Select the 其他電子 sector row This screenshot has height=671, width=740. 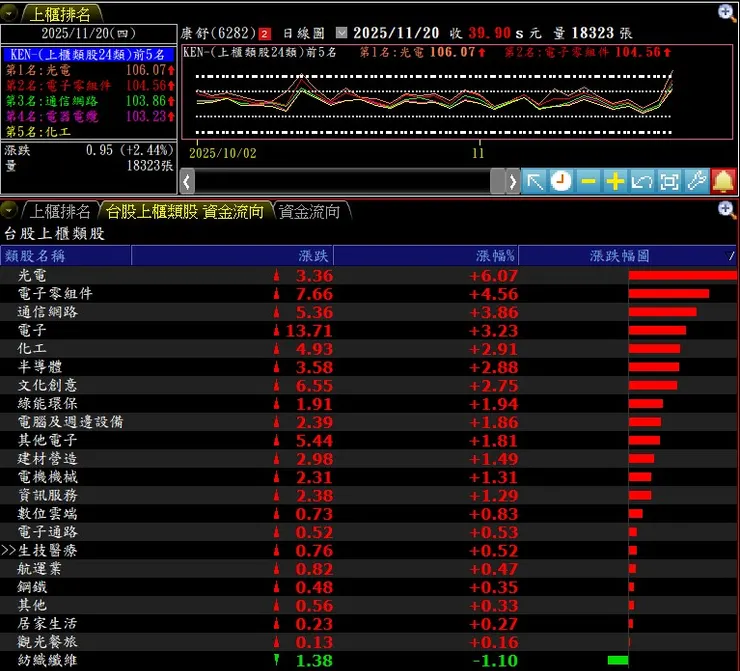[368, 440]
